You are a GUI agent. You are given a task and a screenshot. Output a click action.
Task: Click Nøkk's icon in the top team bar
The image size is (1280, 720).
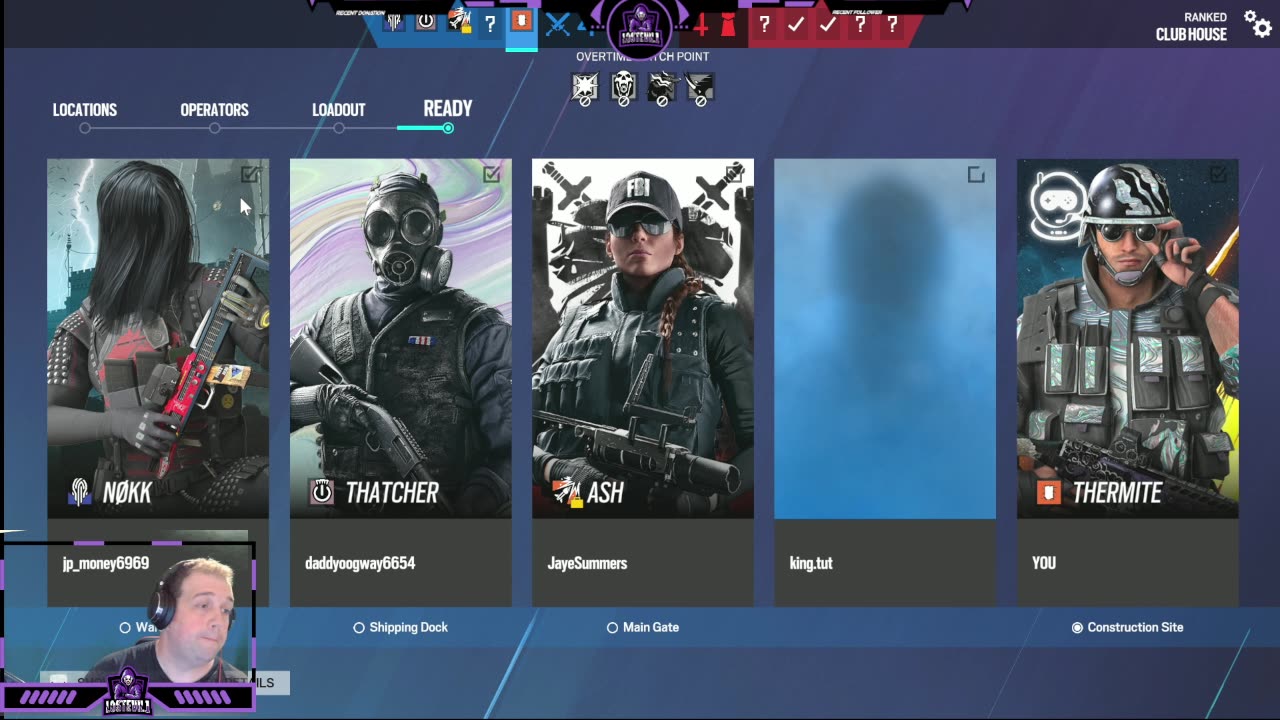click(394, 22)
